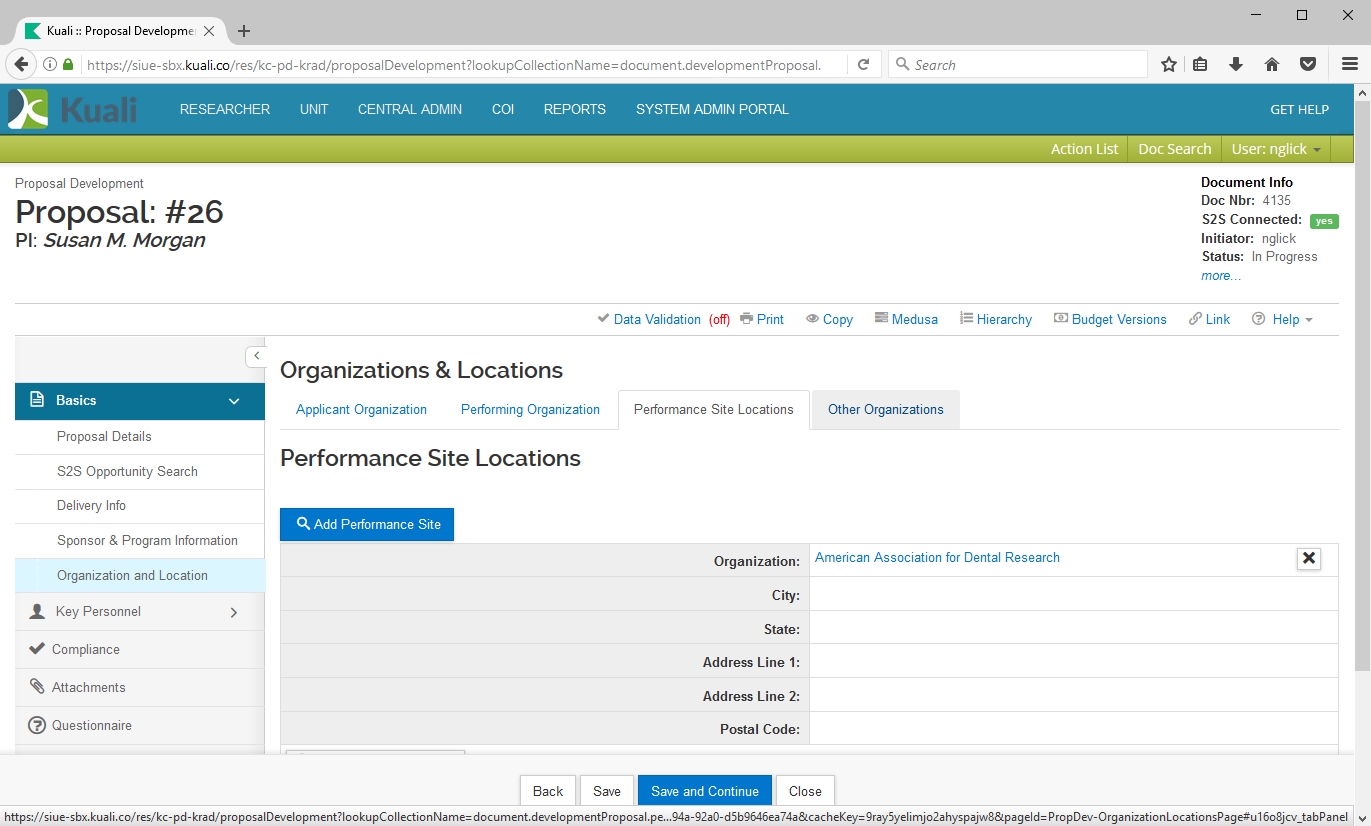Click in the browser Search field

tap(1020, 65)
